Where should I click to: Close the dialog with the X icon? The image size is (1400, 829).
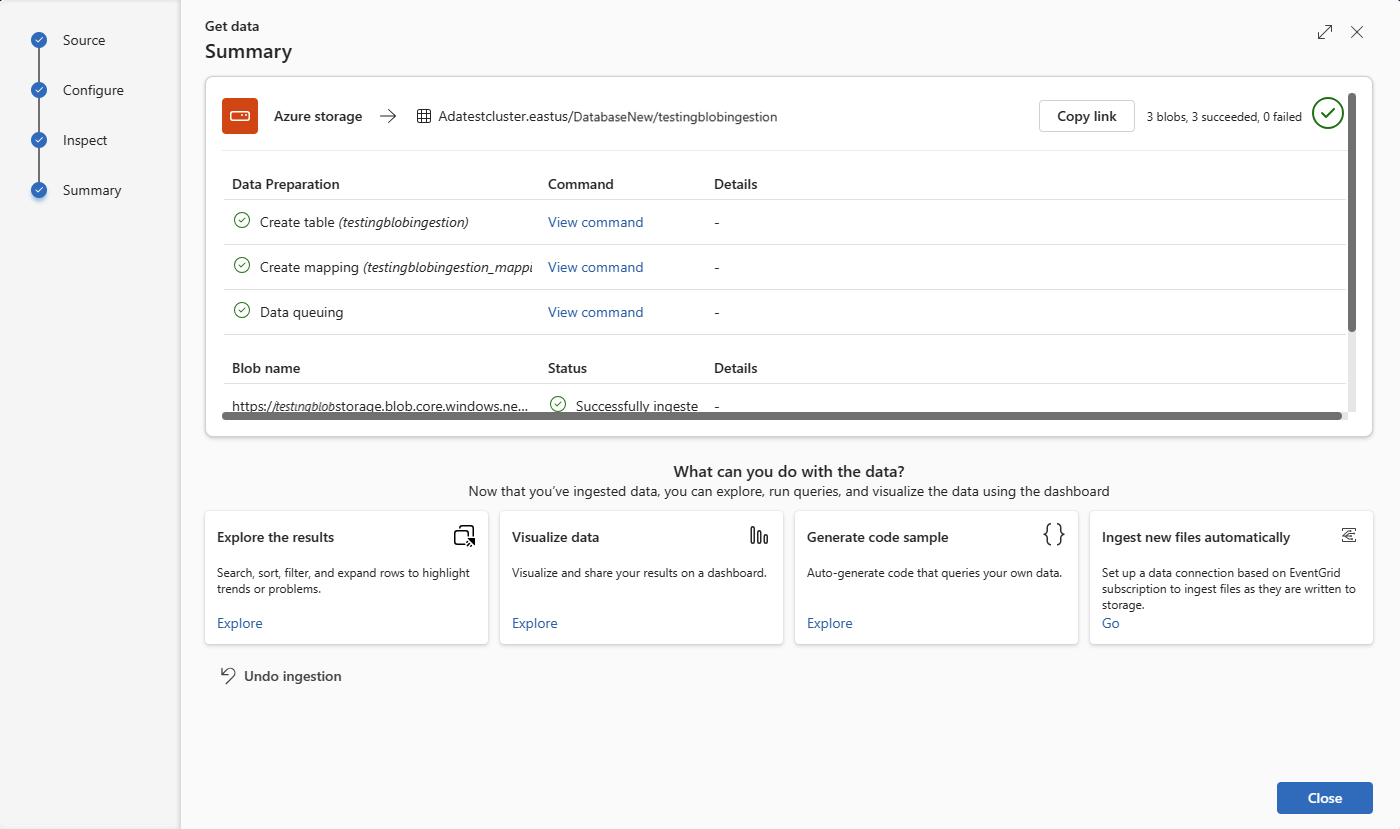(x=1357, y=32)
